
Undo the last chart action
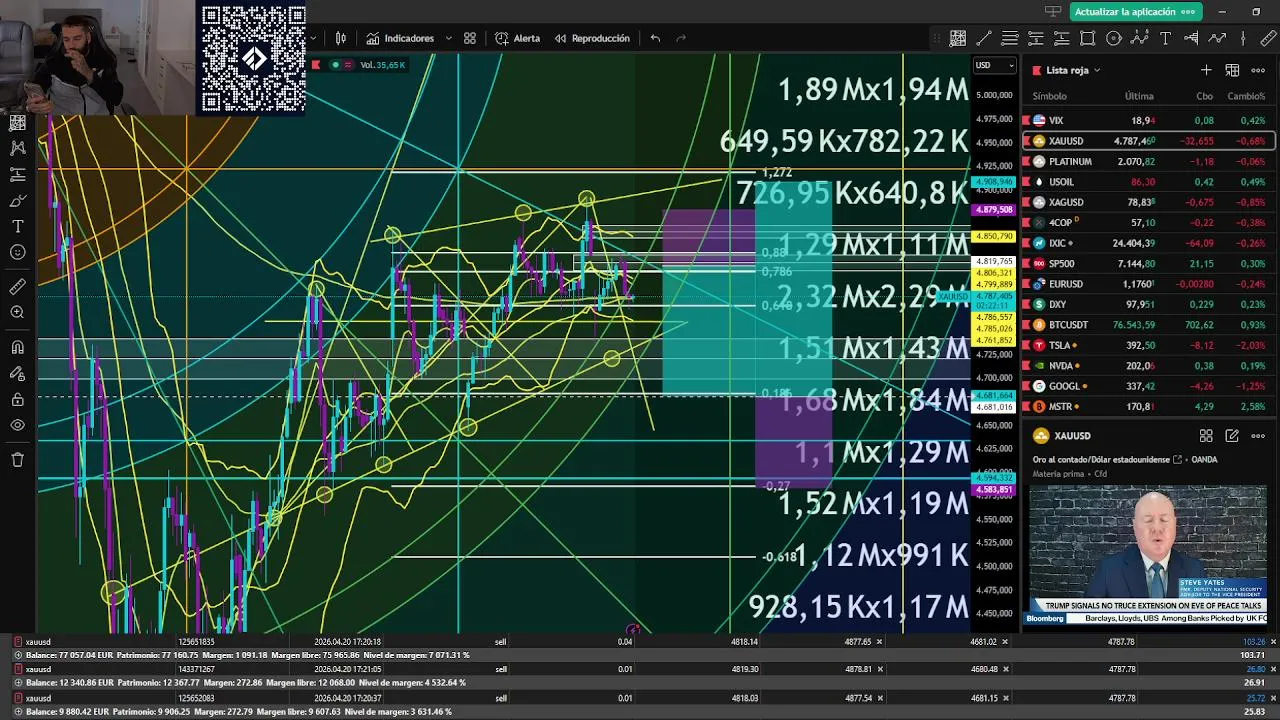tap(655, 38)
